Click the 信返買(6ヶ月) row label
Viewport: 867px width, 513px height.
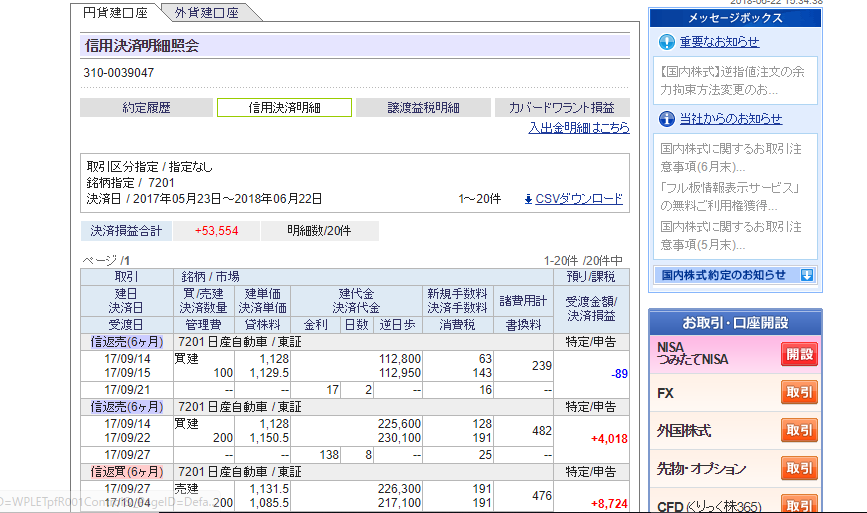point(127,472)
